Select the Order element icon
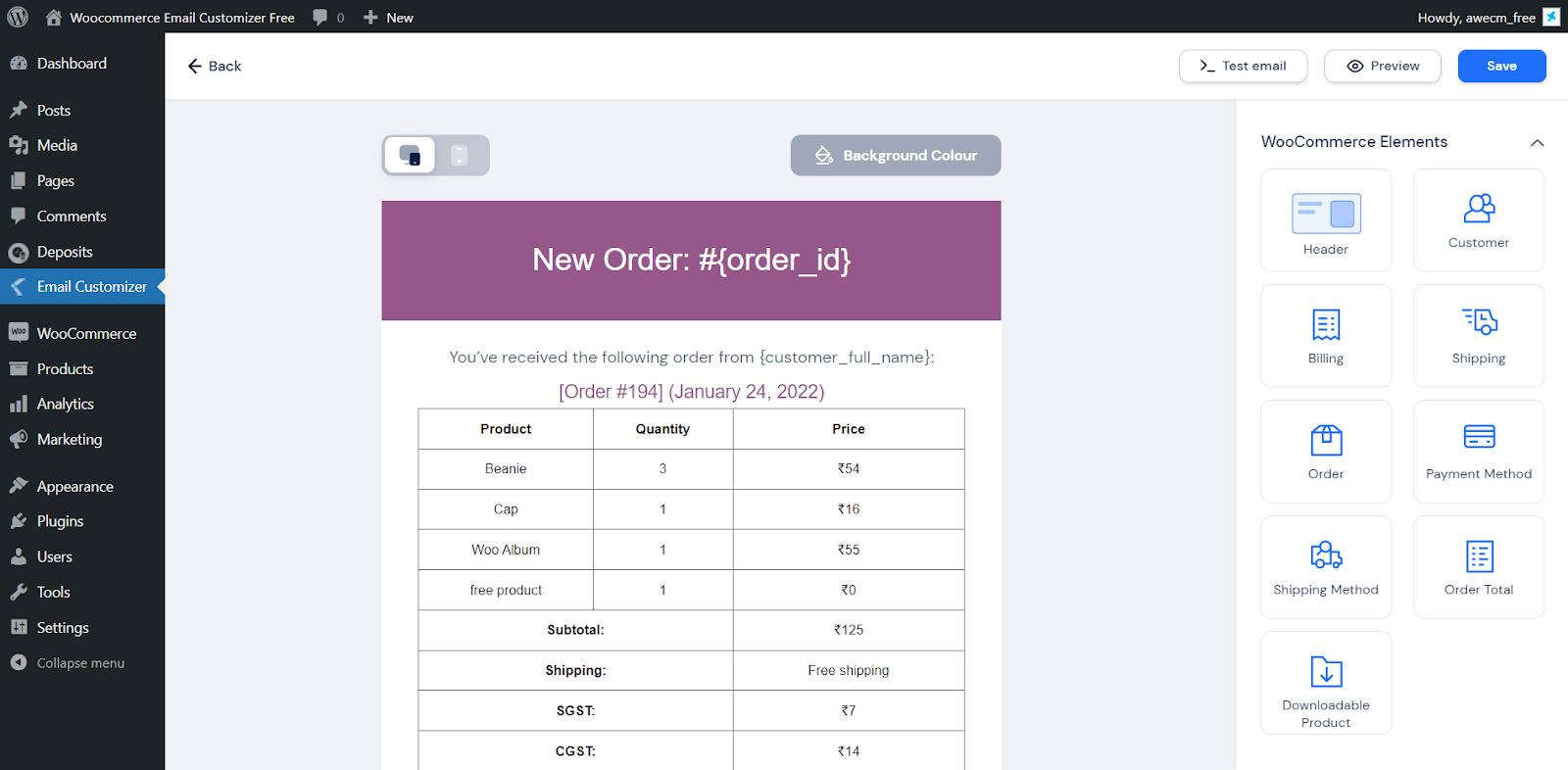The height and width of the screenshot is (770, 1568). tap(1326, 440)
